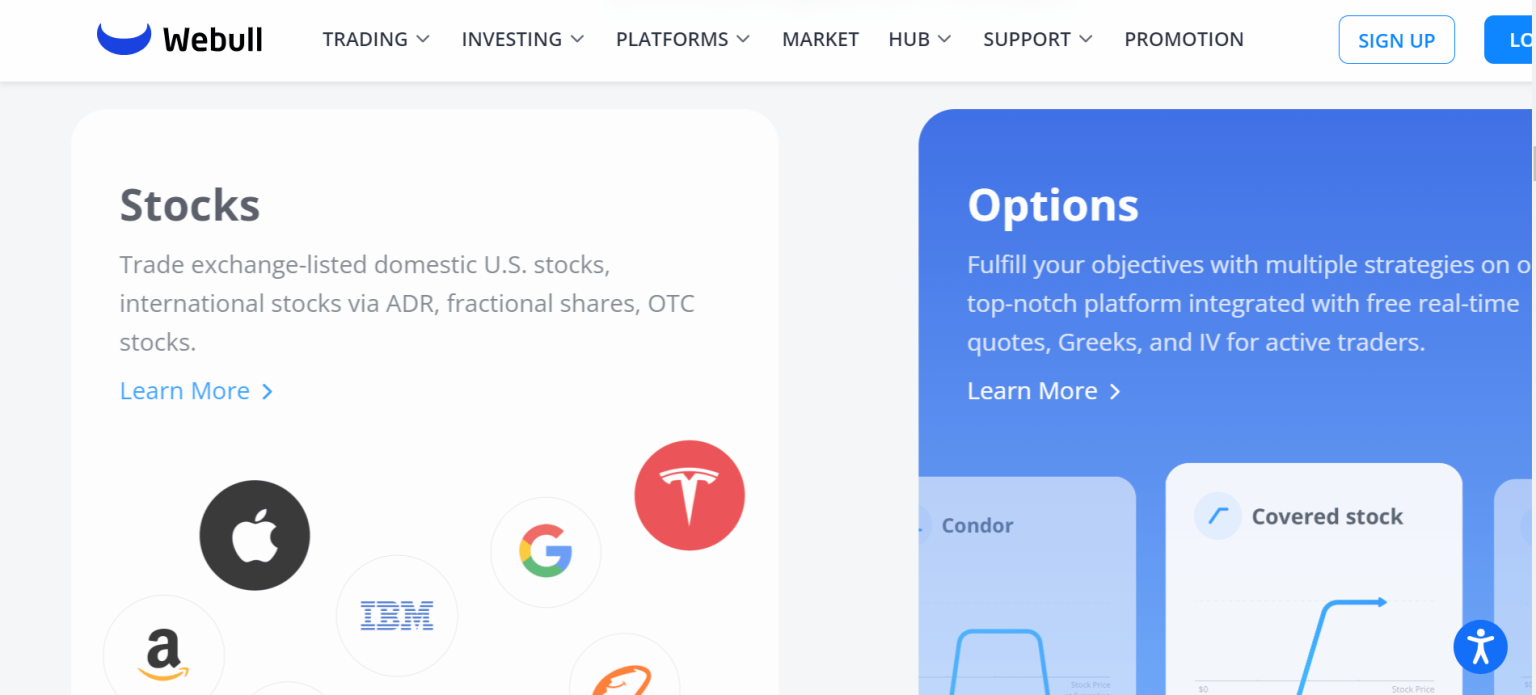Open the accessibility widget icon
Screen dimensions: 1536x695
[x=1480, y=647]
